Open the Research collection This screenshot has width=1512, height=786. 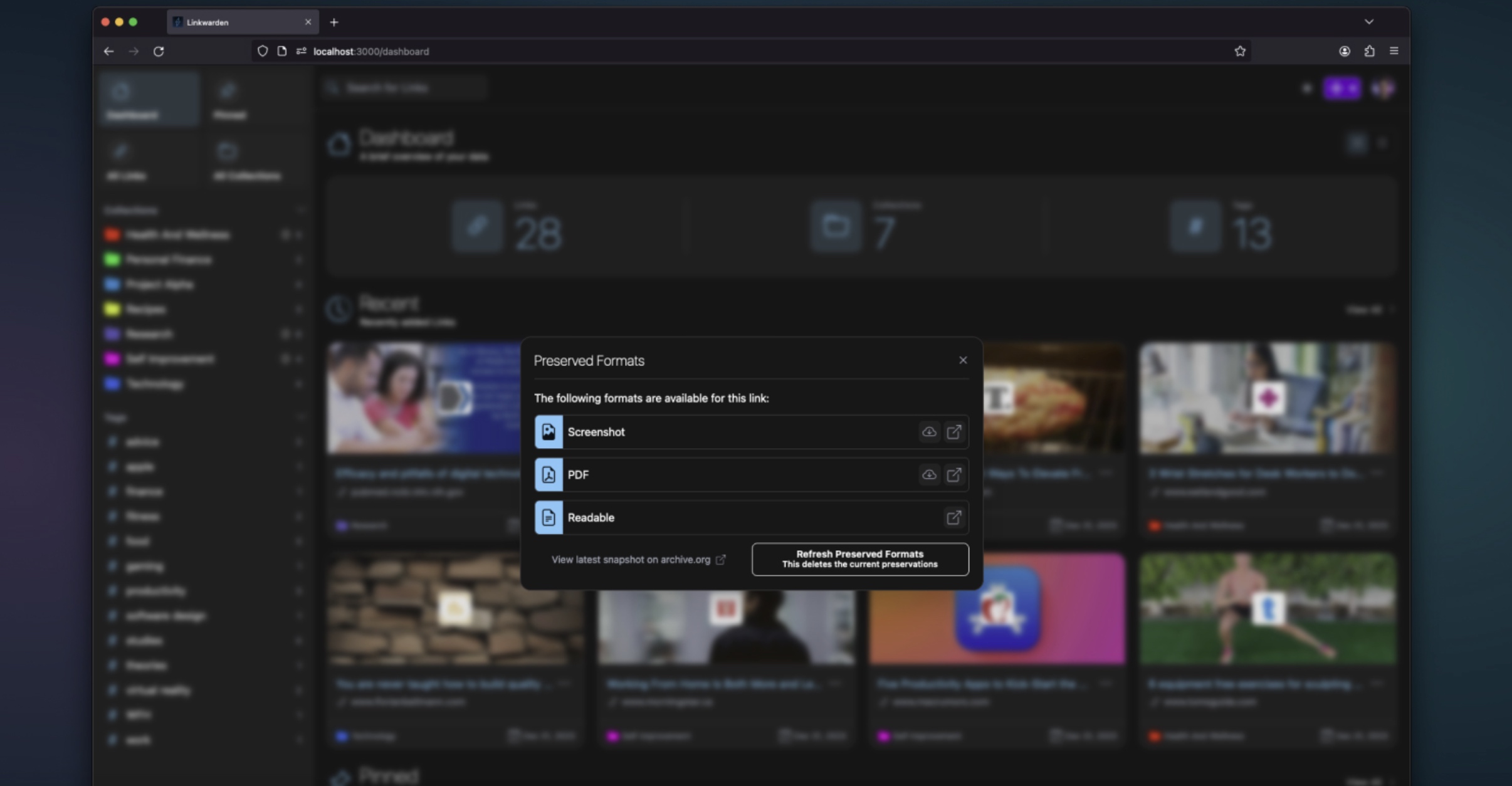coord(204,334)
